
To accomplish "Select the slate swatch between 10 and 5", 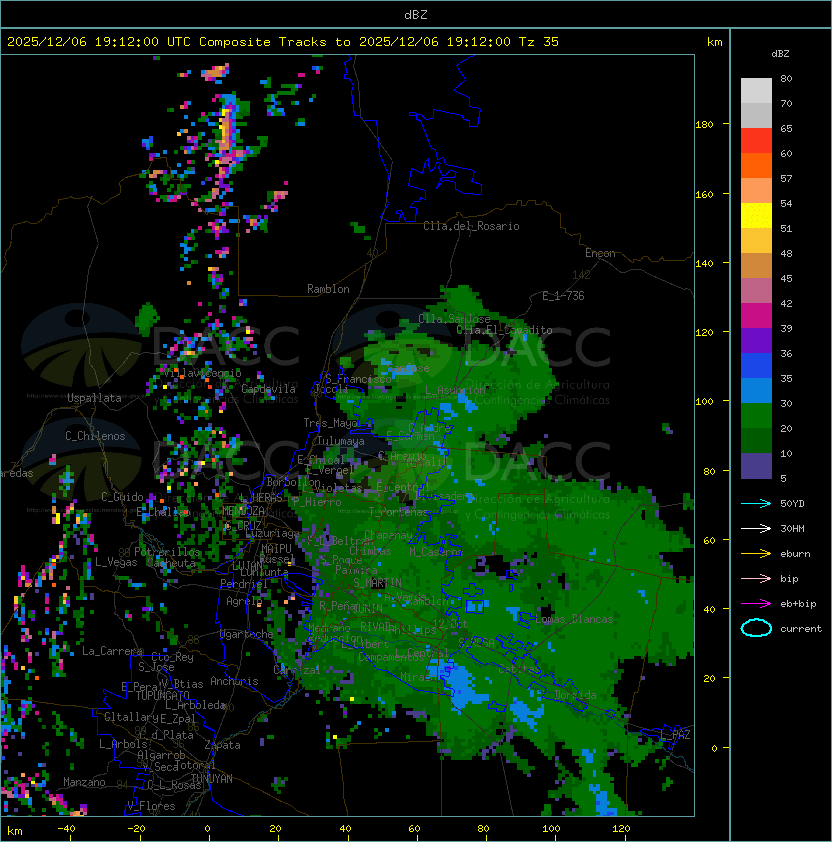I will [x=756, y=466].
